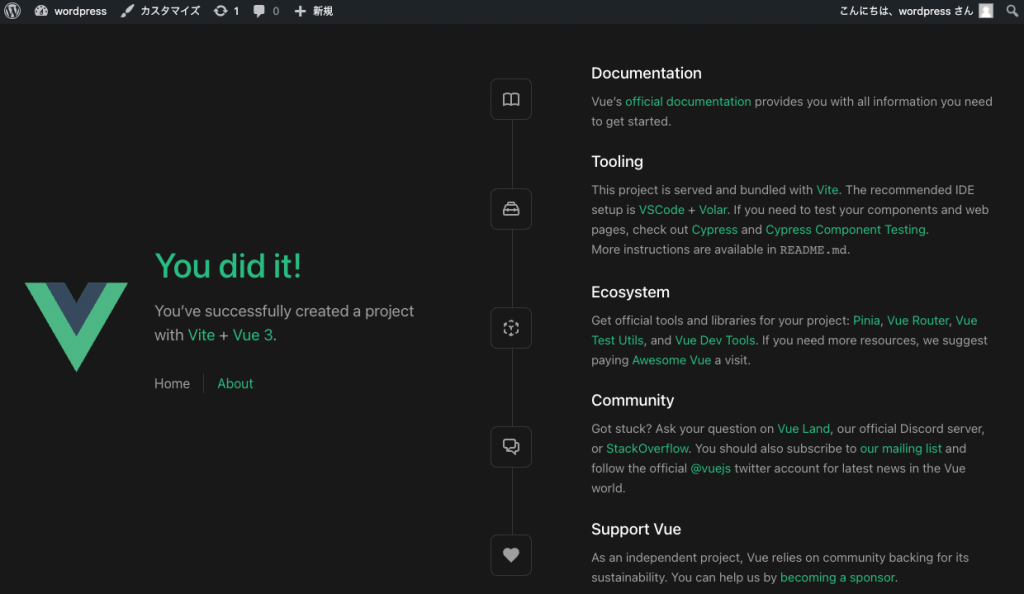Open the Vue Dev Tools link

pyautogui.click(x=715, y=341)
